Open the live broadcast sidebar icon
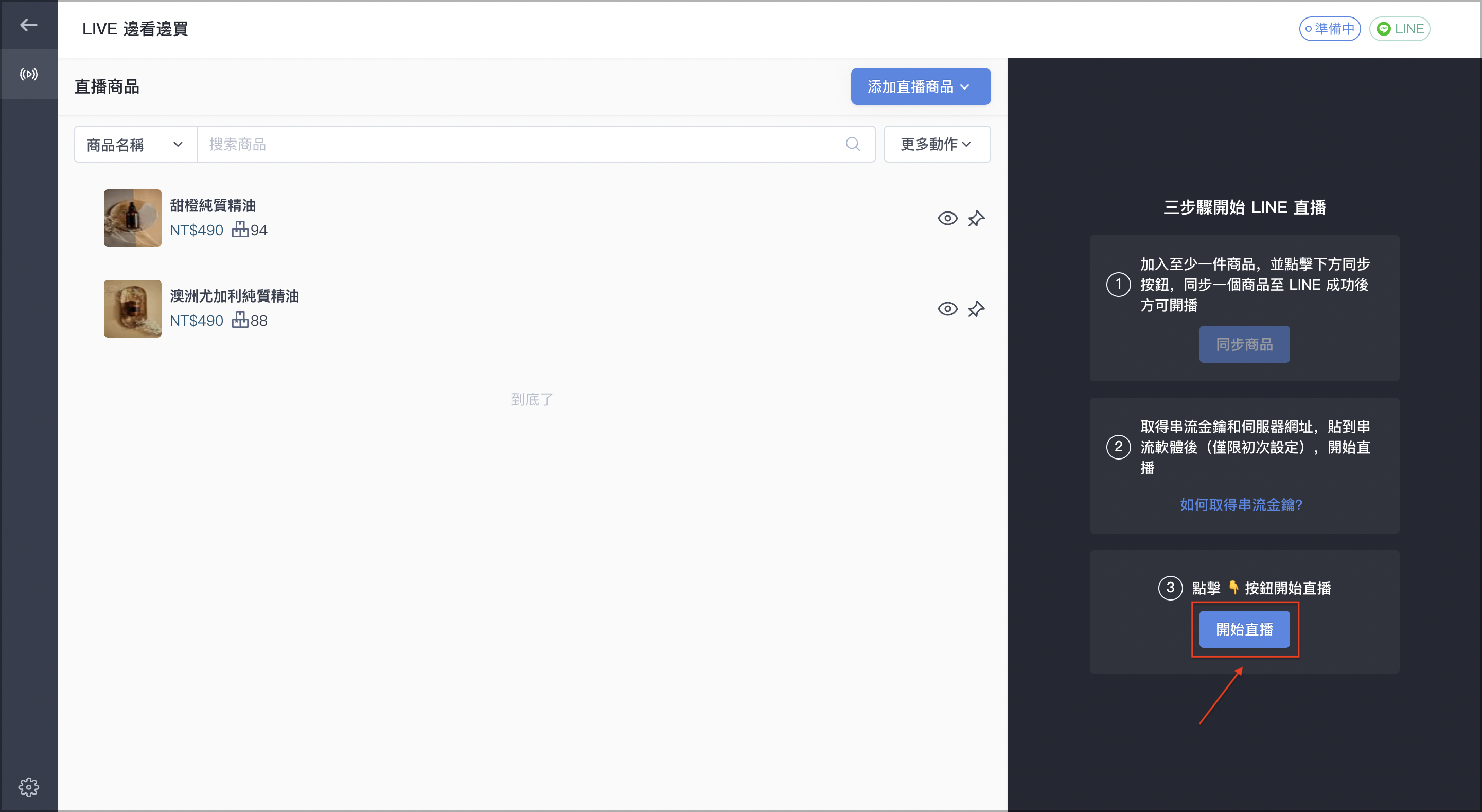Image resolution: width=1482 pixels, height=812 pixels. pos(28,74)
